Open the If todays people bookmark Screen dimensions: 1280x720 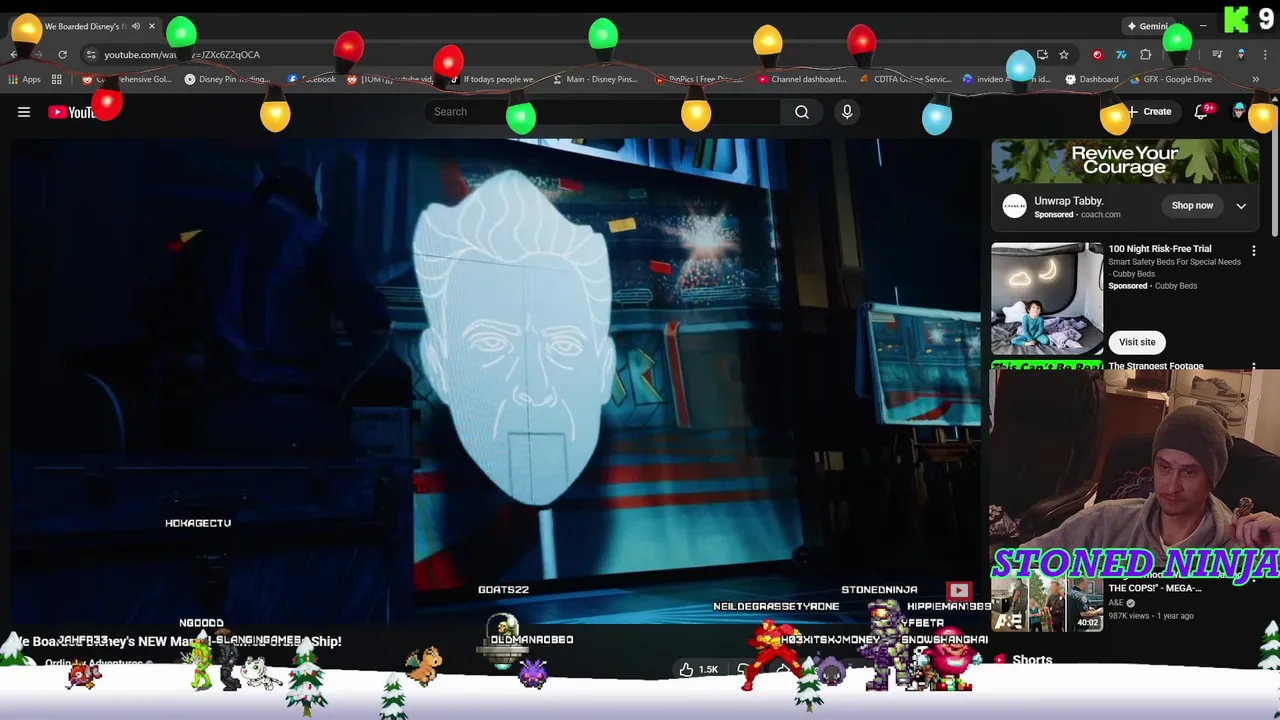[491, 79]
